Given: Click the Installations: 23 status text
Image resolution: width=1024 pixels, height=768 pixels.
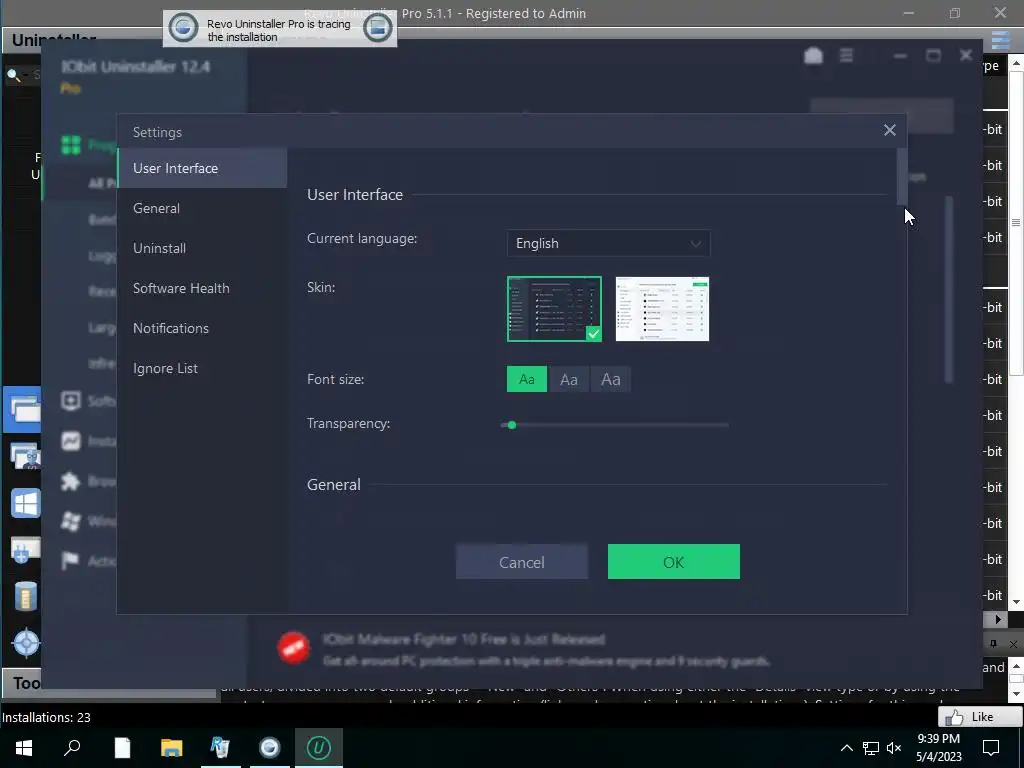Looking at the screenshot, I should point(46,717).
